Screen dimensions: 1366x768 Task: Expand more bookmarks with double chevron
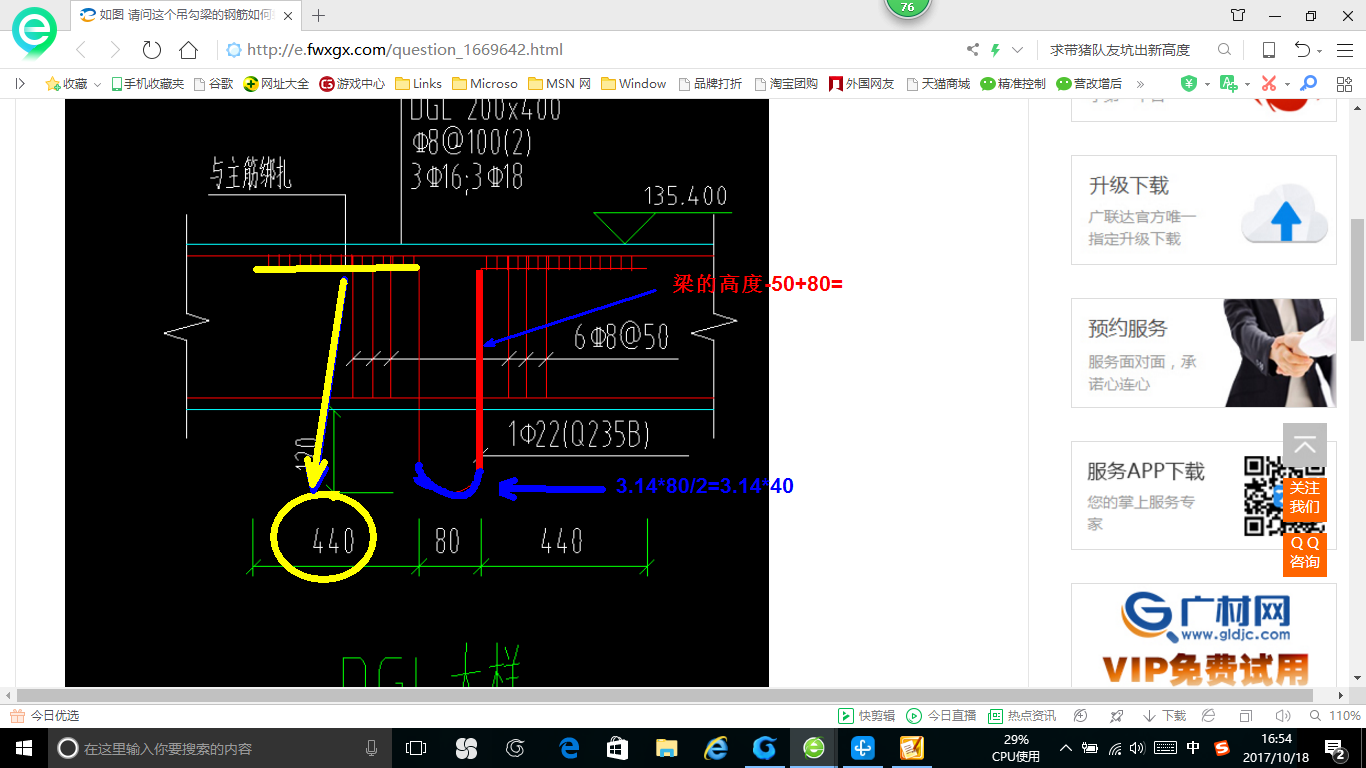(x=1140, y=84)
